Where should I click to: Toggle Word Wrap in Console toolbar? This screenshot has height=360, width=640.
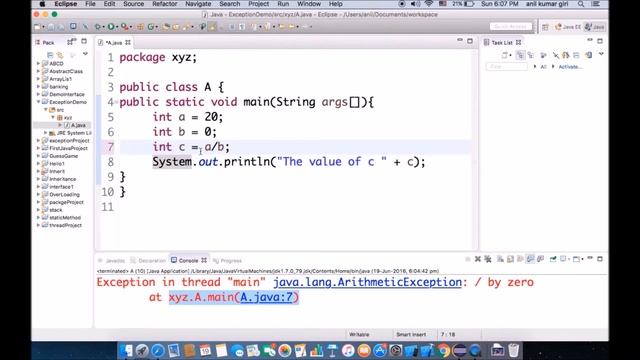(520, 259)
